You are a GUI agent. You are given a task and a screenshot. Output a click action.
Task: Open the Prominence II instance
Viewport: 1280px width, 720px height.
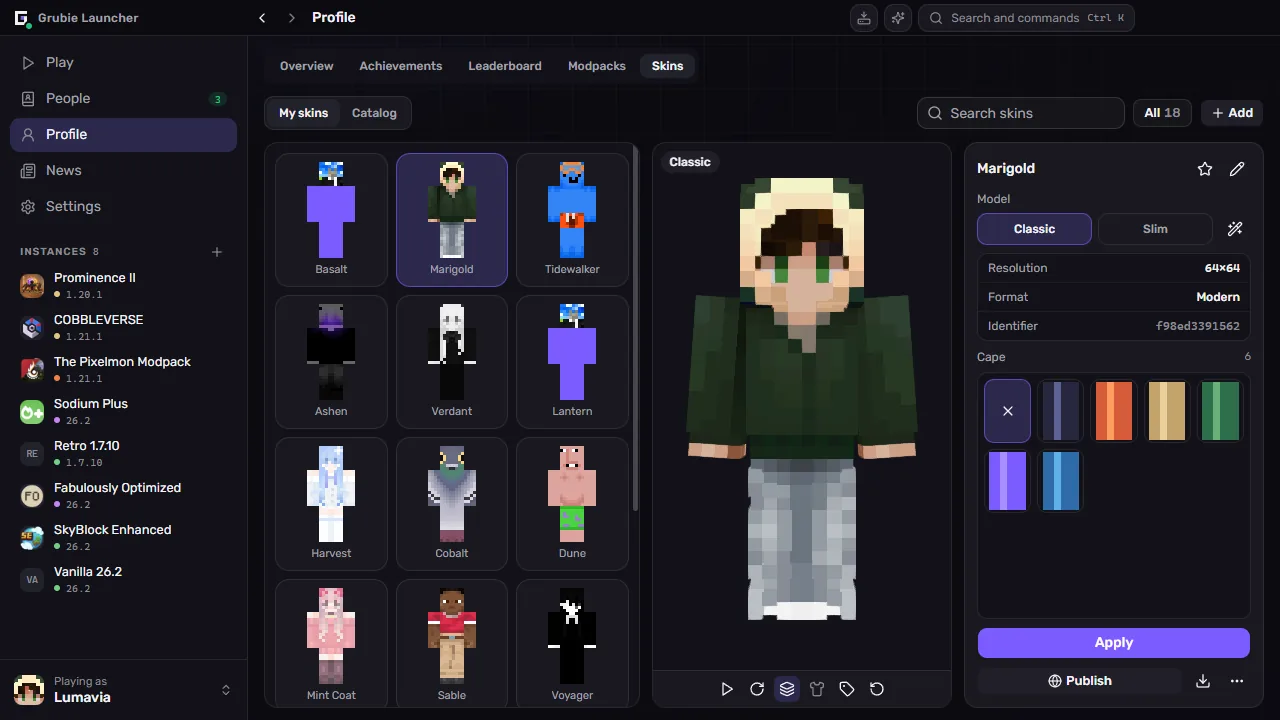(123, 285)
